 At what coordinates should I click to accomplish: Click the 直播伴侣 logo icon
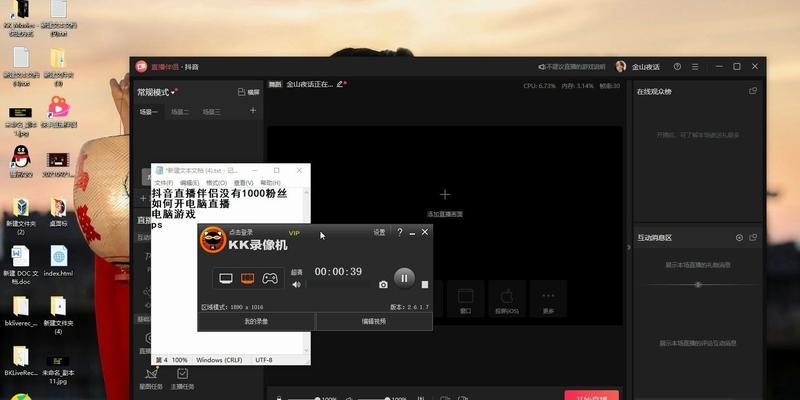click(x=141, y=66)
